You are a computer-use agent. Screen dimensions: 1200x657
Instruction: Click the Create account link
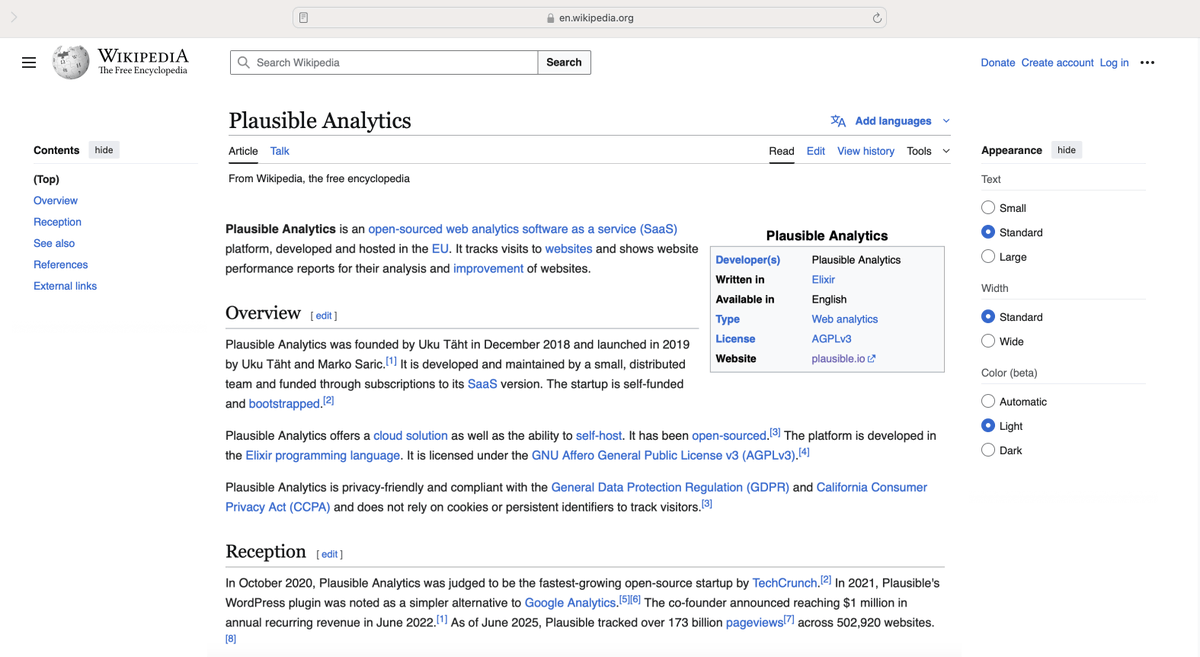click(x=1057, y=62)
